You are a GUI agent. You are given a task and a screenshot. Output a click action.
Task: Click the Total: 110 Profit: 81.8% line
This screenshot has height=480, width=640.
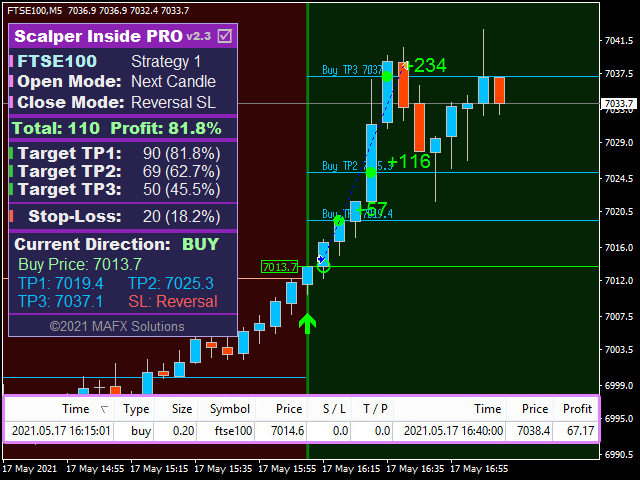(x=117, y=128)
